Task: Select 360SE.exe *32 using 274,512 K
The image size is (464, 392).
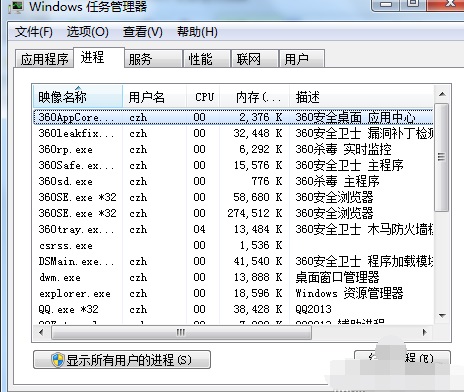Action: (x=233, y=213)
